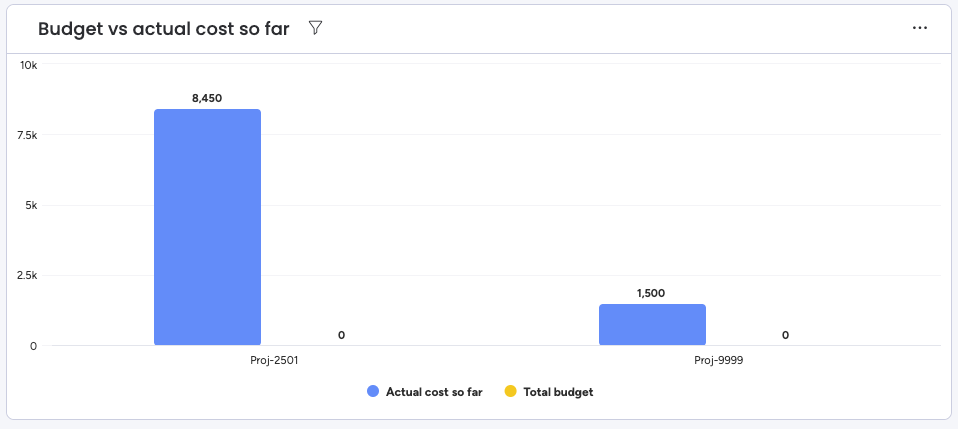
Task: Toggle the 'Actual cost so far' legend series
Action: [434, 392]
